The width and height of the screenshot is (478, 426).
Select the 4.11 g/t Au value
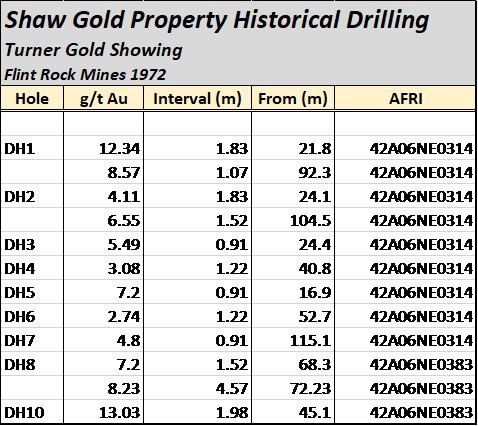click(124, 197)
